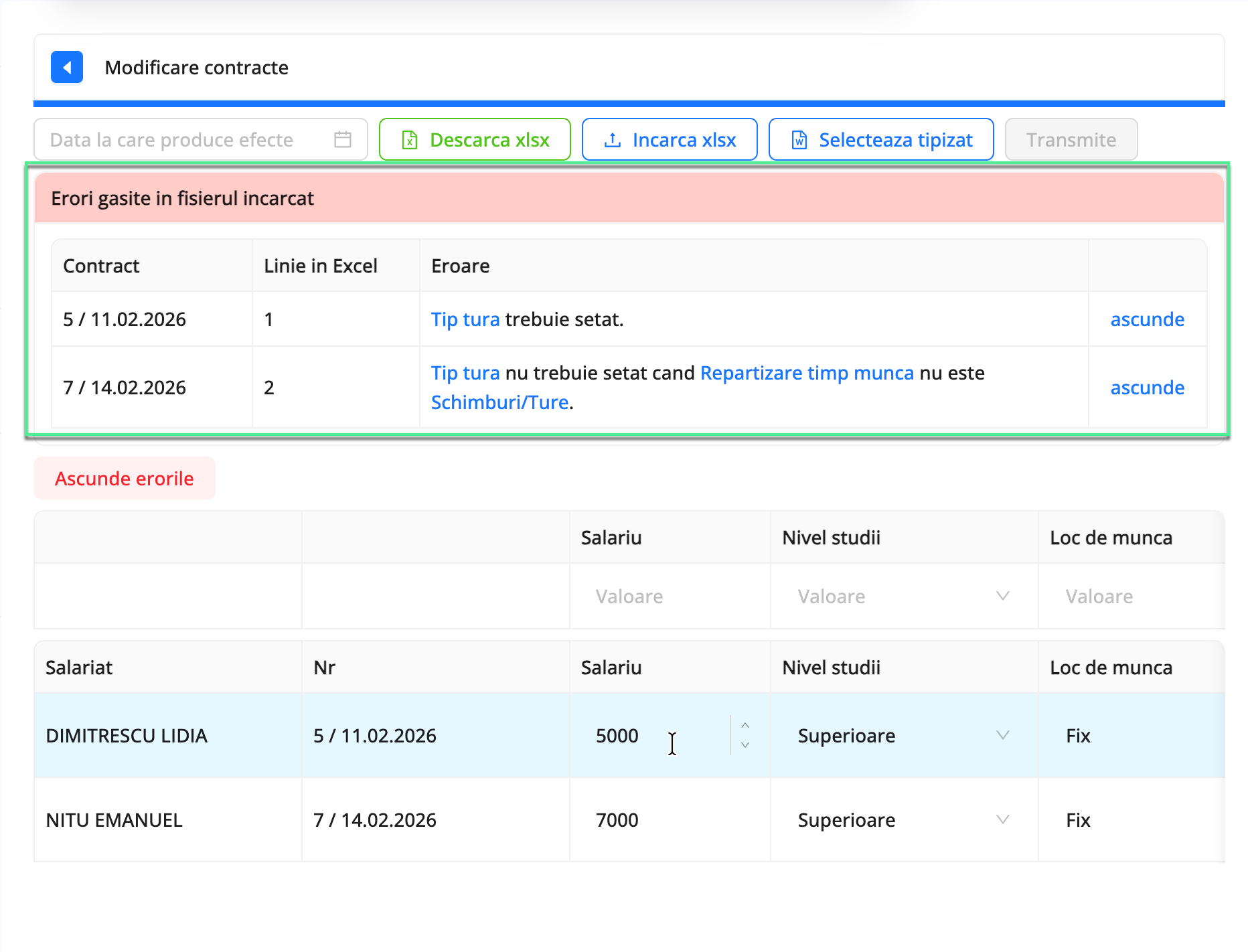Click the Schimburi/Ture link
The width and height of the screenshot is (1248, 952).
tap(499, 402)
